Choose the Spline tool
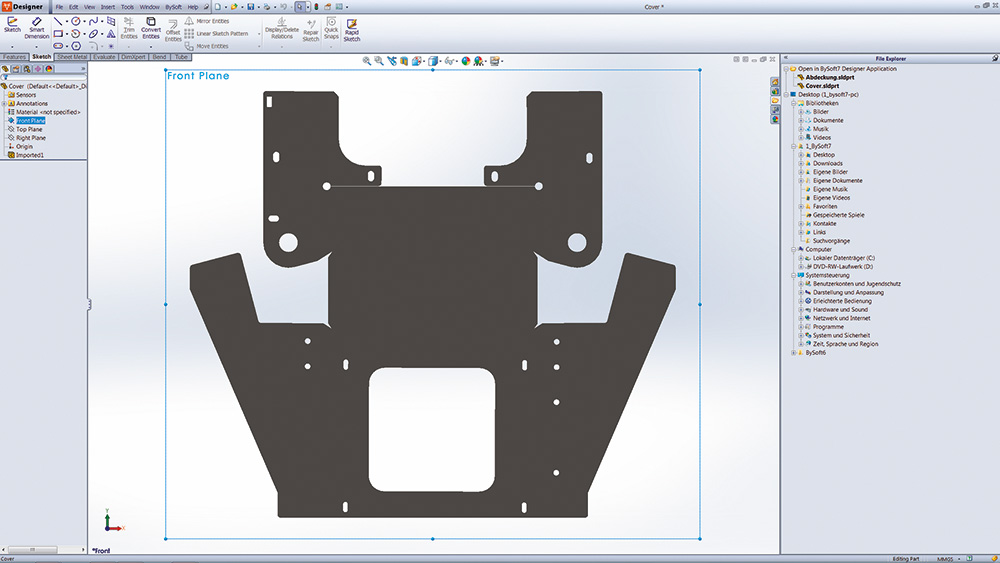This screenshot has height=563, width=1000. point(94,21)
